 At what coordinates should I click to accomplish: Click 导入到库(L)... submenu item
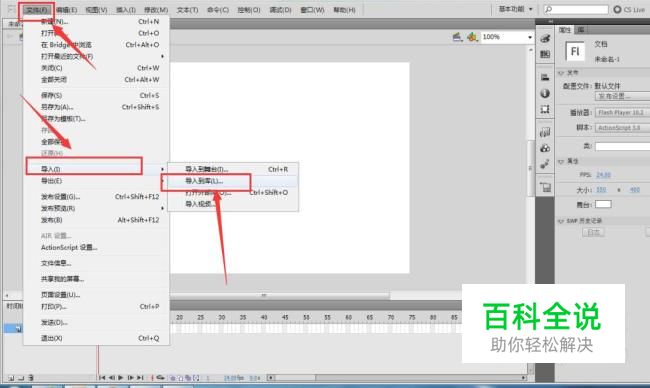coord(233,181)
